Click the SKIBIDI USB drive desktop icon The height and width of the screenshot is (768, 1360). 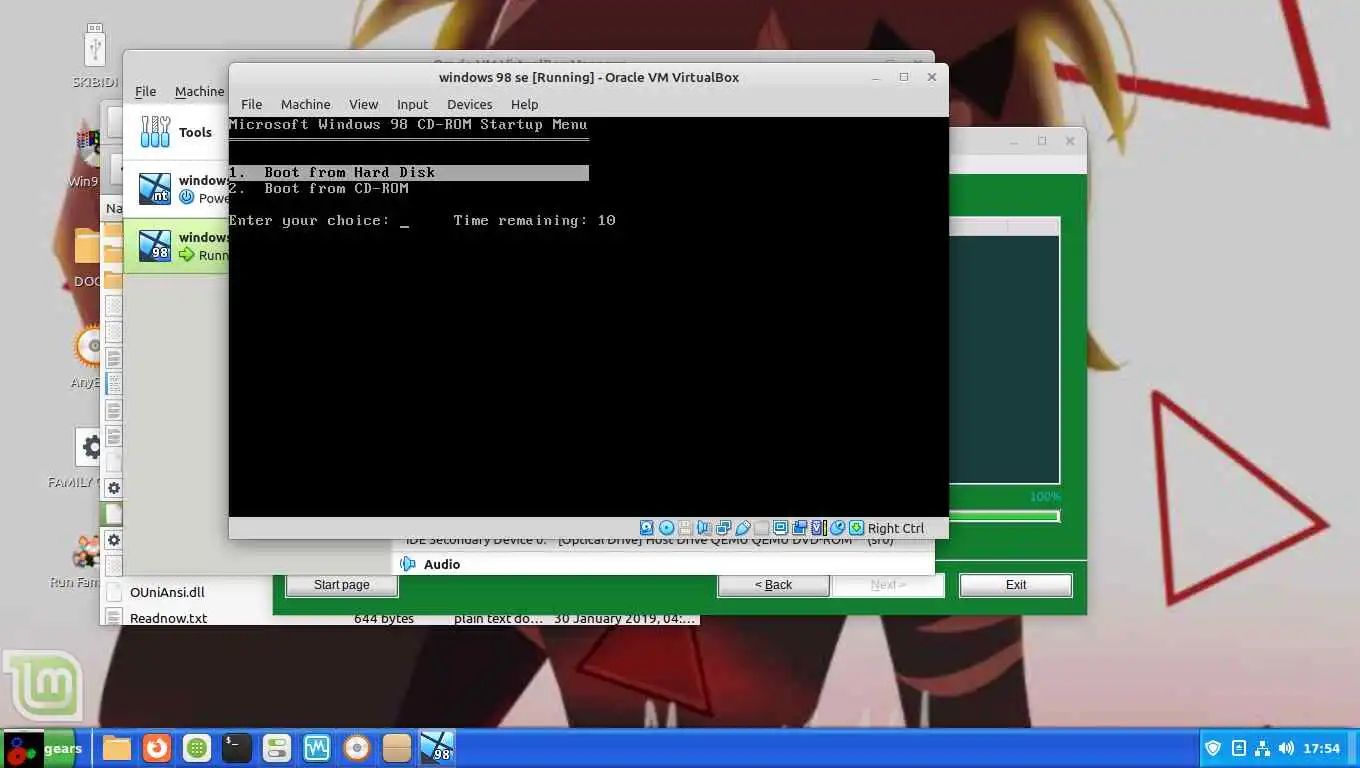pyautogui.click(x=95, y=57)
